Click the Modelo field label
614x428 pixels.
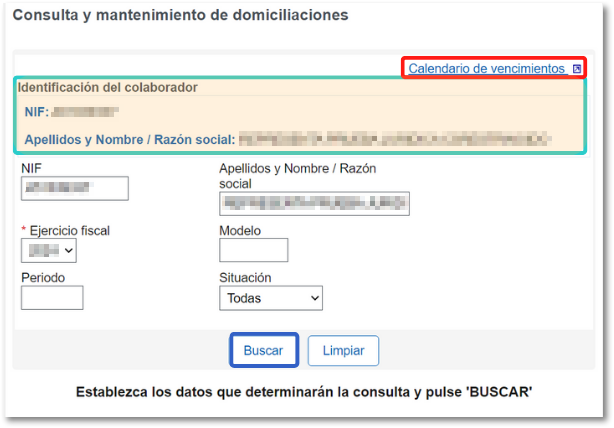240,231
